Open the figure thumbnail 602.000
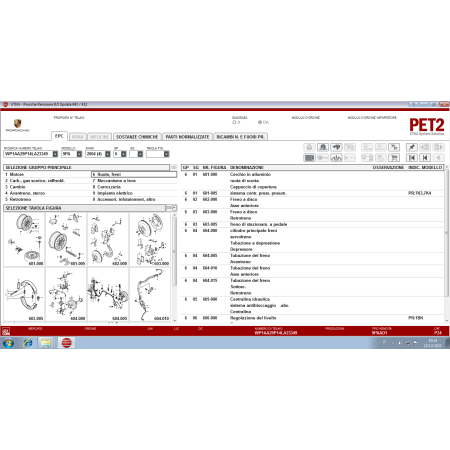Viewport: 450px width, 450px height. [108, 239]
